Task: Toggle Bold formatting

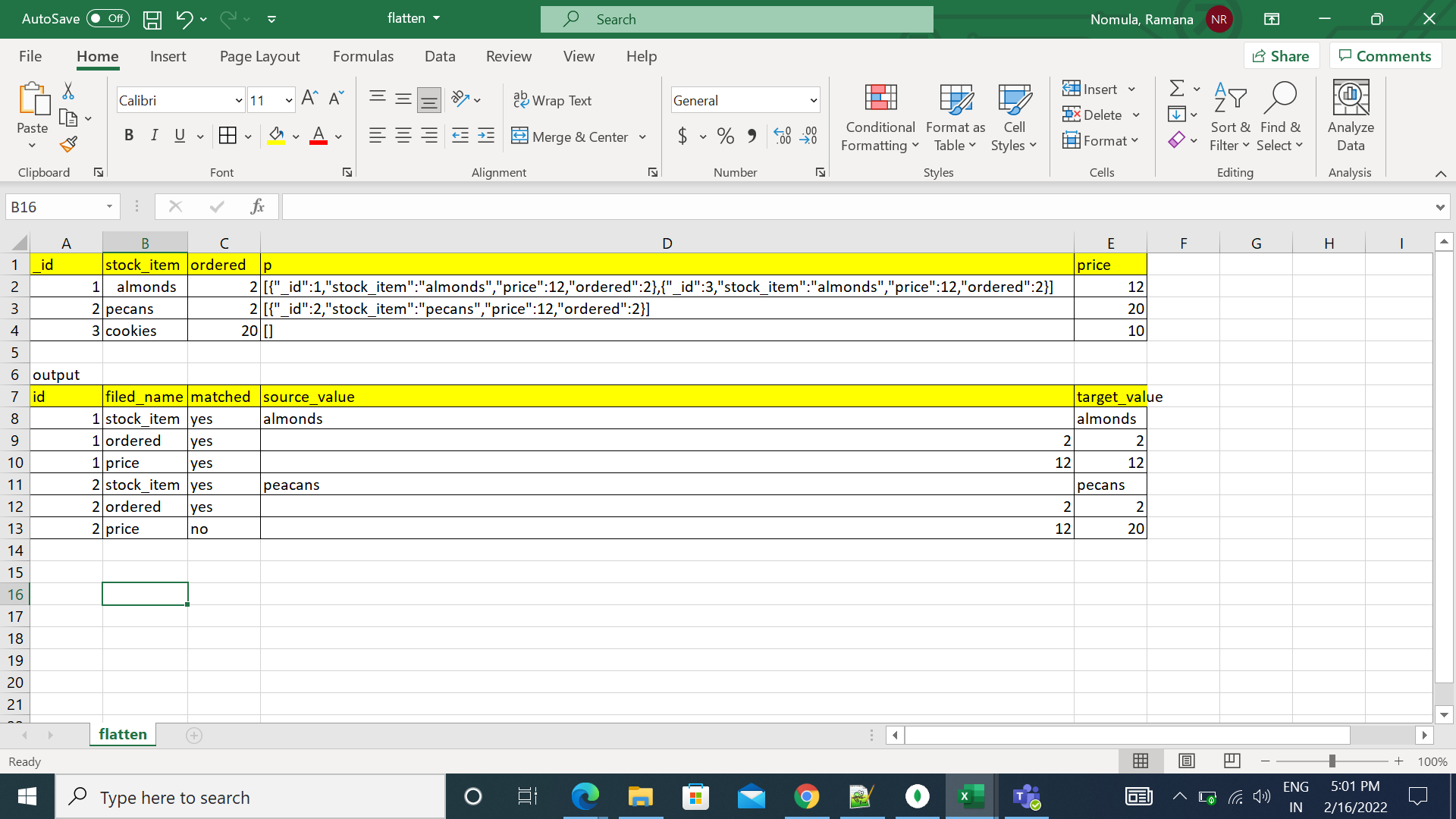Action: pyautogui.click(x=129, y=136)
